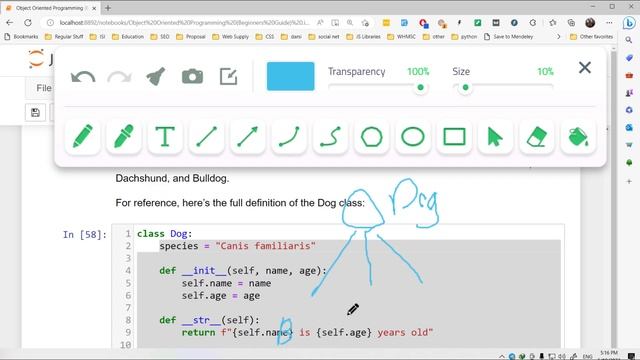Select the Highlighter marker tool
Image resolution: width=640 pixels, height=360 pixels.
124,137
